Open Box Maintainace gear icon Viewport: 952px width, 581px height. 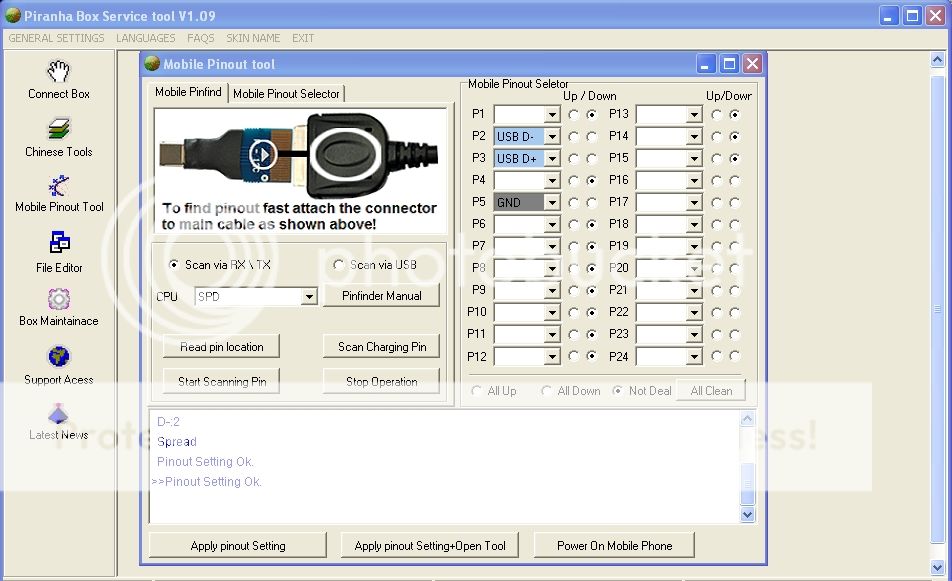tap(59, 299)
